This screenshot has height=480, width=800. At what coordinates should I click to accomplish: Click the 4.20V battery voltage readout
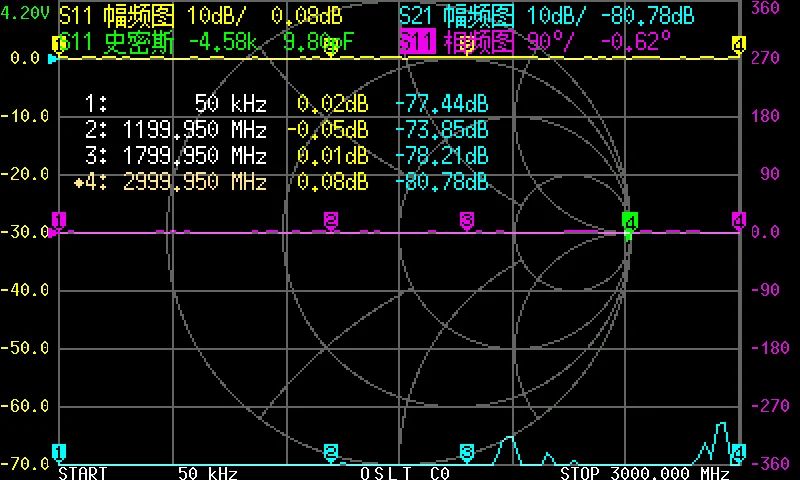[x=24, y=13]
